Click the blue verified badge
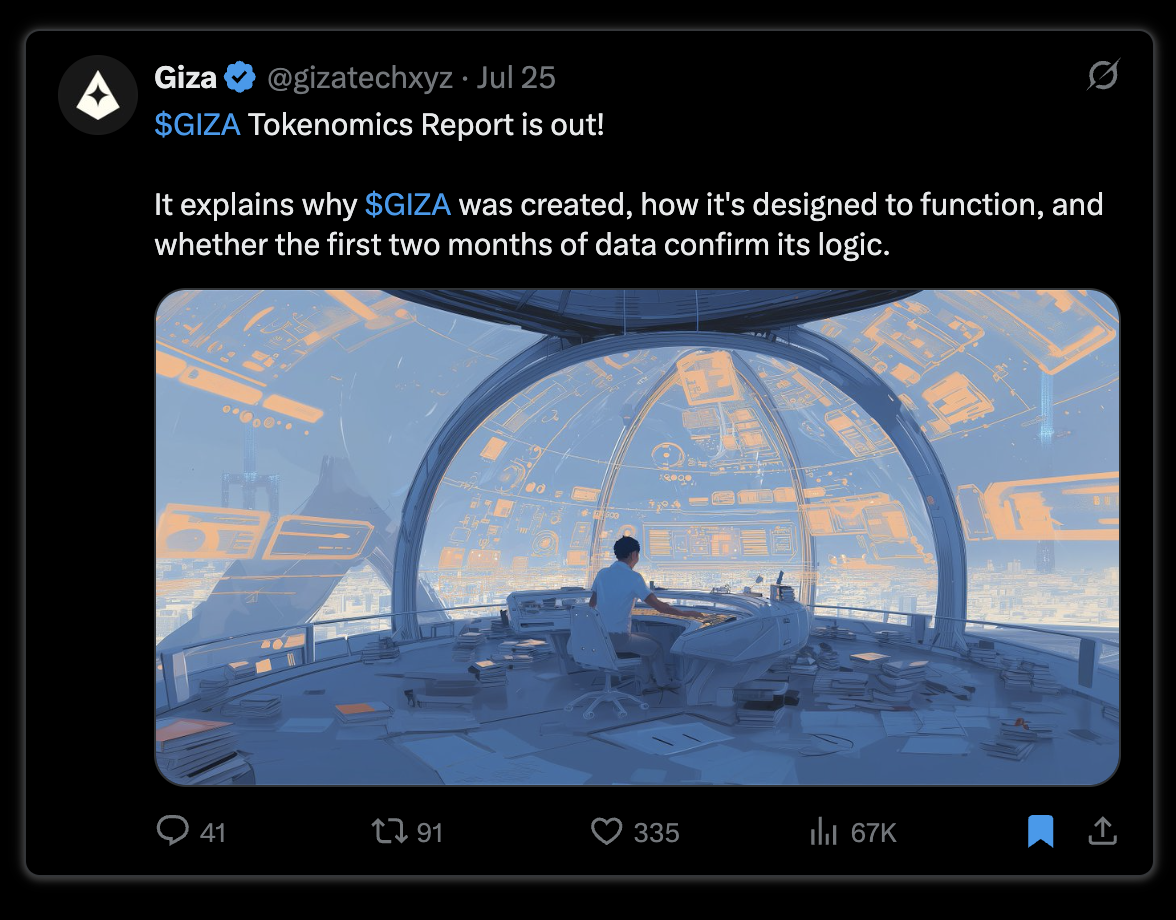 (x=240, y=77)
